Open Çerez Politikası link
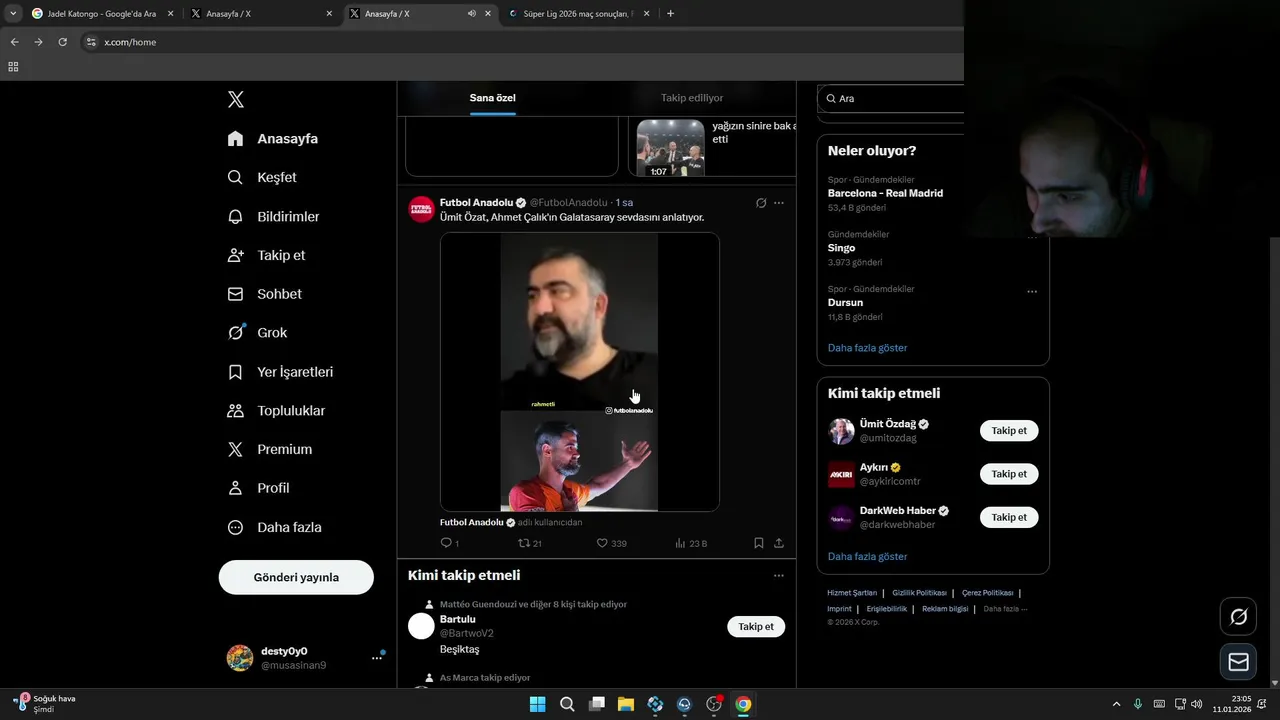The image size is (1280, 720). click(987, 593)
